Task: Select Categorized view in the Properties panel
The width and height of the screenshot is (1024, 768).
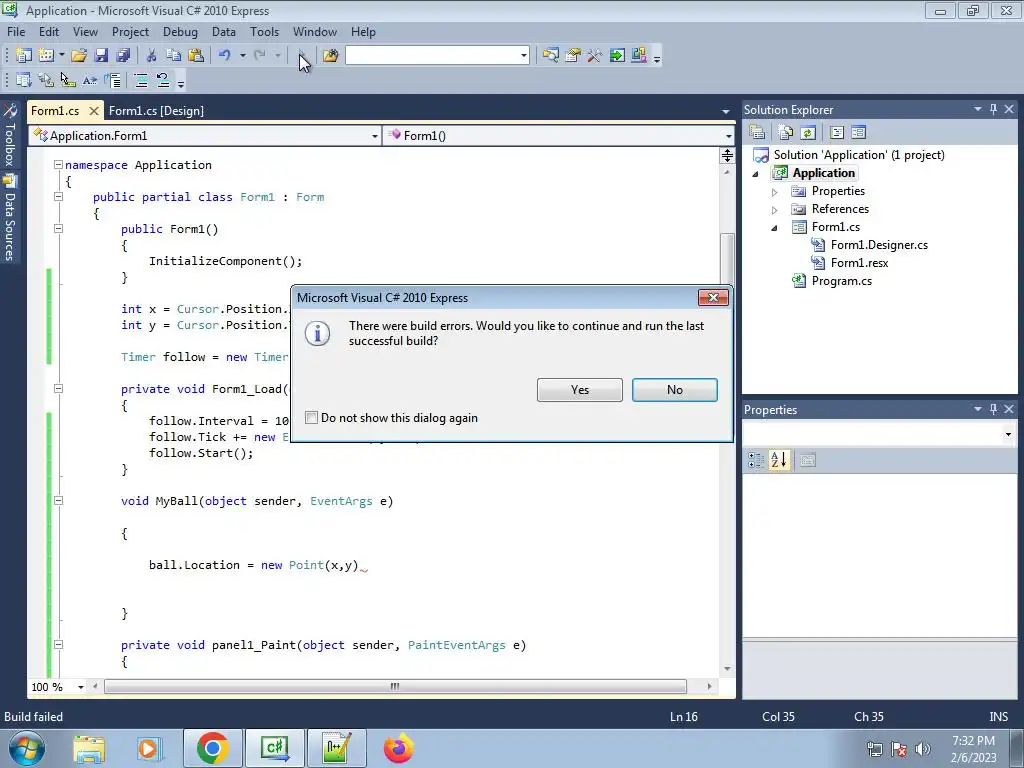Action: pyautogui.click(x=756, y=460)
